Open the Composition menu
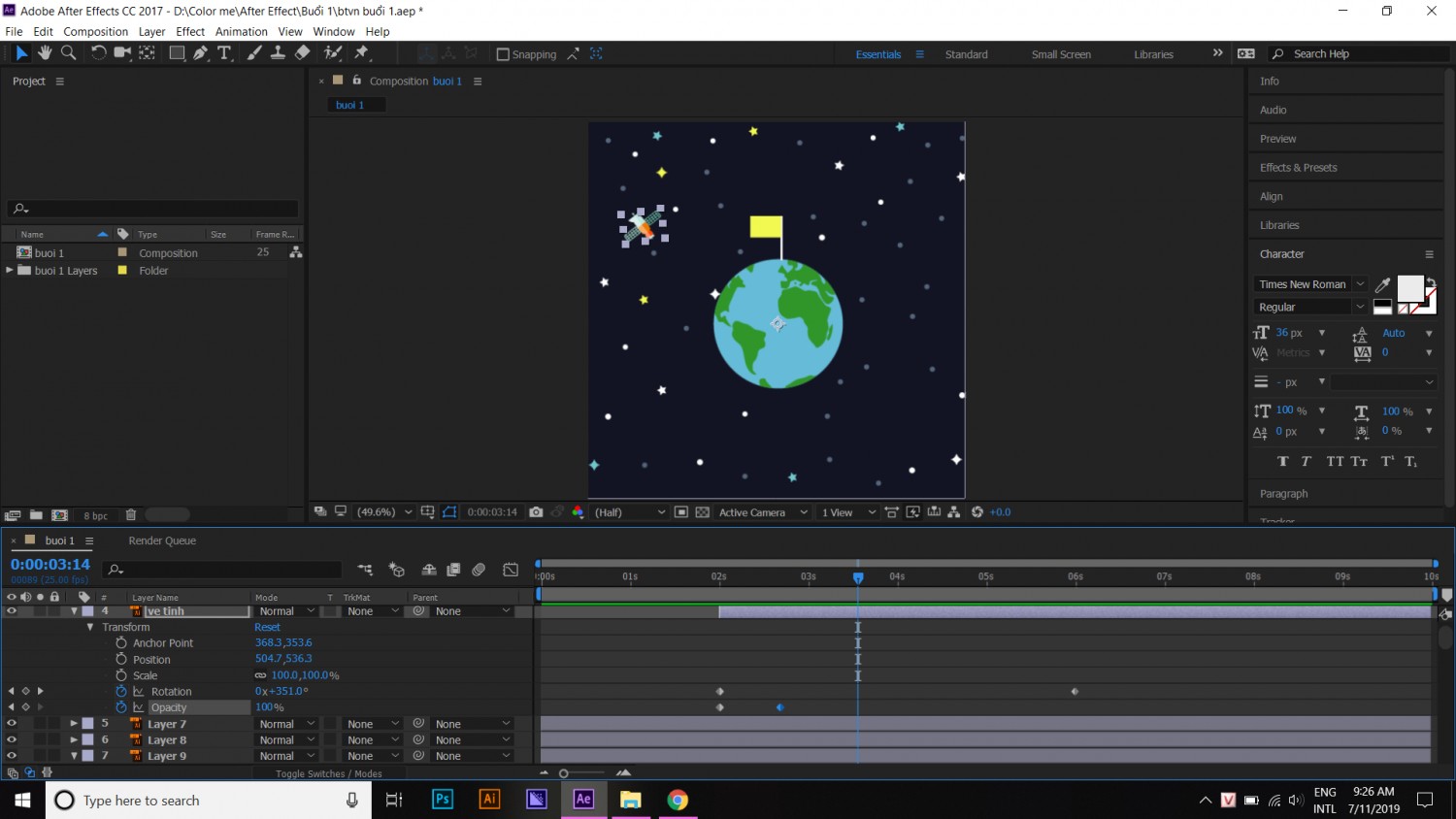Viewport: 1456px width, 819px height. (95, 31)
